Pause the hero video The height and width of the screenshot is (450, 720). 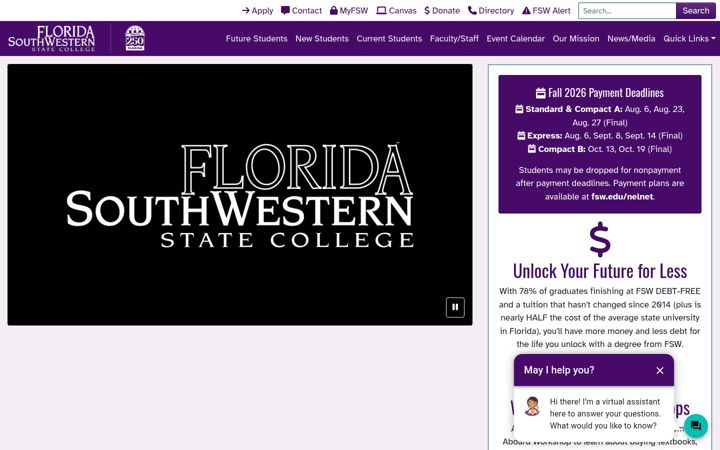pos(455,308)
